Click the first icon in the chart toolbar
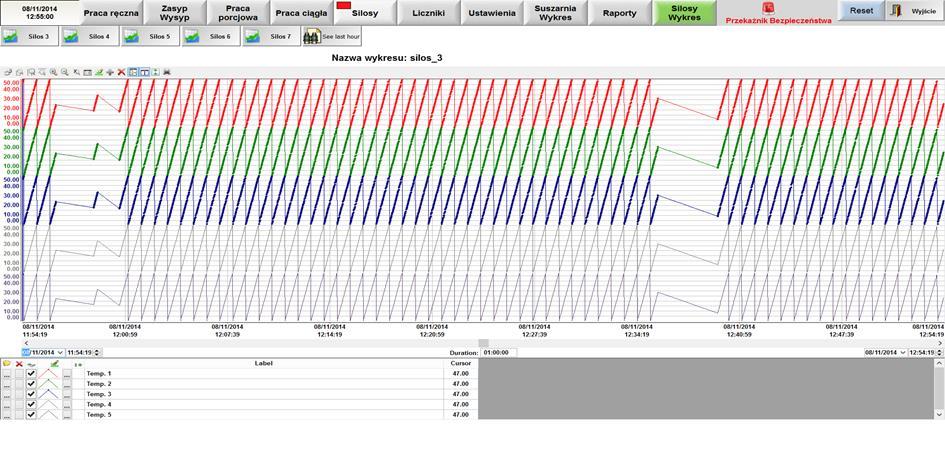Screen dimensions: 945x463 click(8, 72)
